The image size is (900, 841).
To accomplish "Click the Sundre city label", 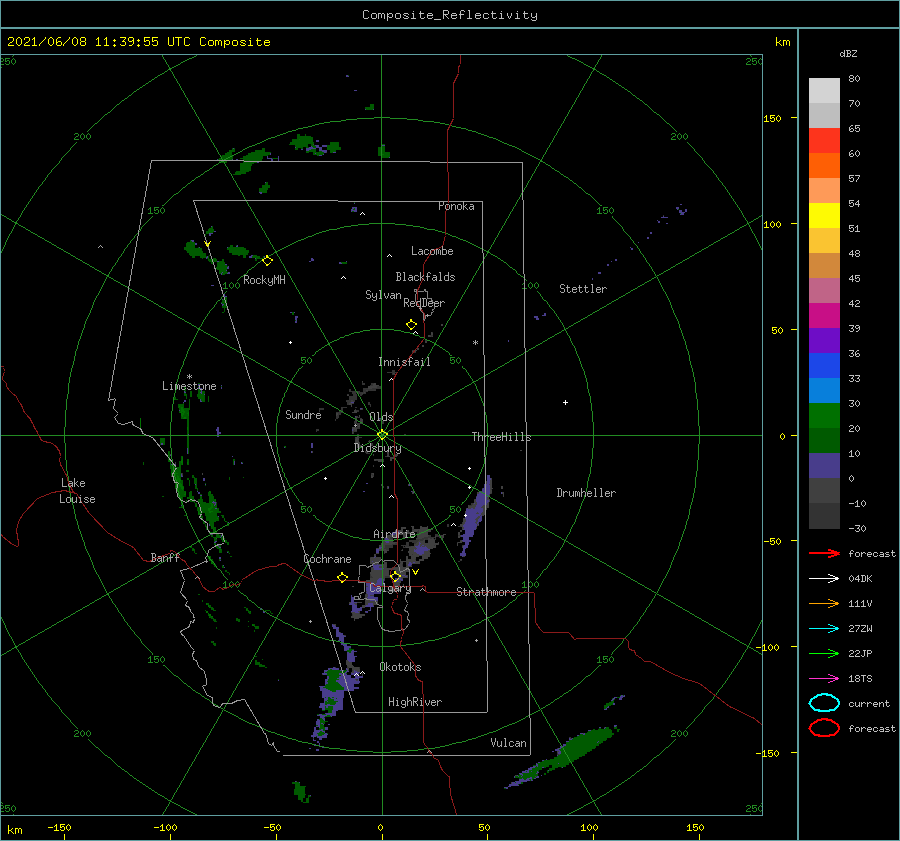I will point(303,414).
